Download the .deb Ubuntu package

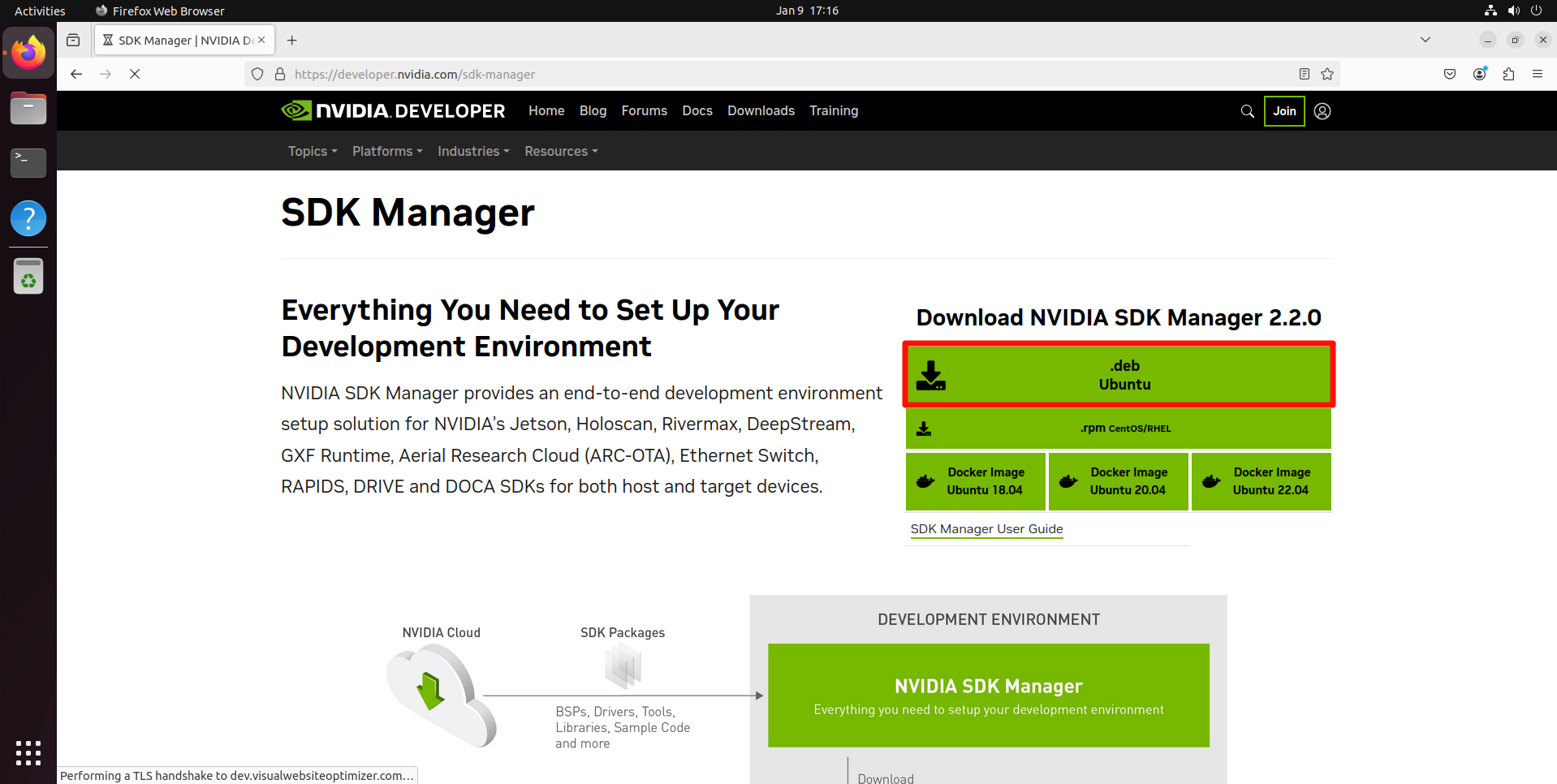pyautogui.click(x=1119, y=375)
